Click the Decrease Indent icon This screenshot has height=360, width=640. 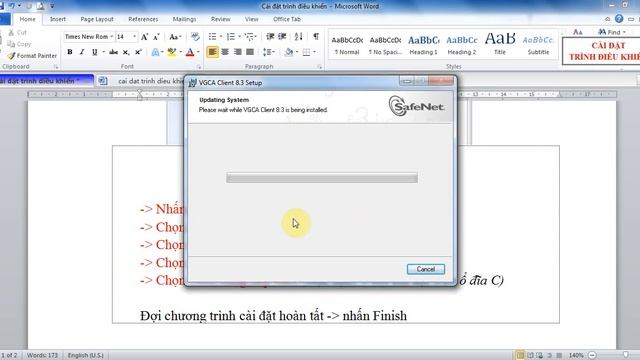coord(270,37)
